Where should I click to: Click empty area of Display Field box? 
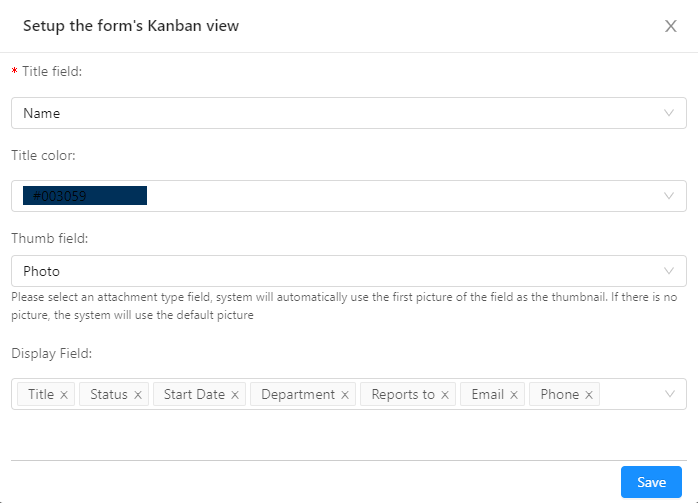[630, 394]
